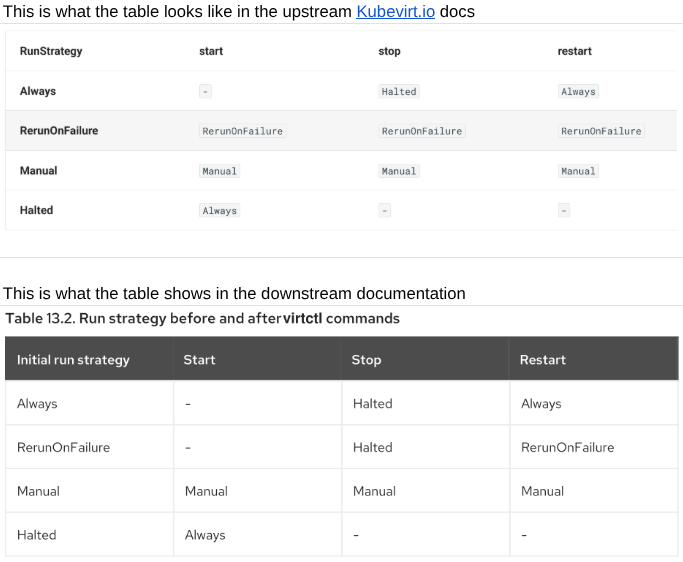Click the lowercase stop column header

pyautogui.click(x=389, y=51)
